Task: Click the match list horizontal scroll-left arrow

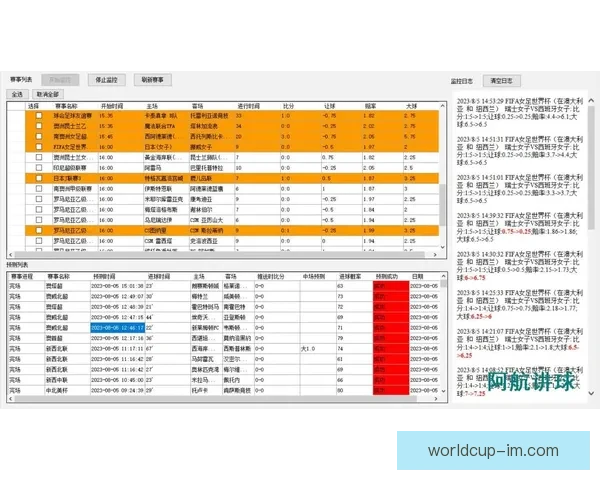Action: coord(11,255)
